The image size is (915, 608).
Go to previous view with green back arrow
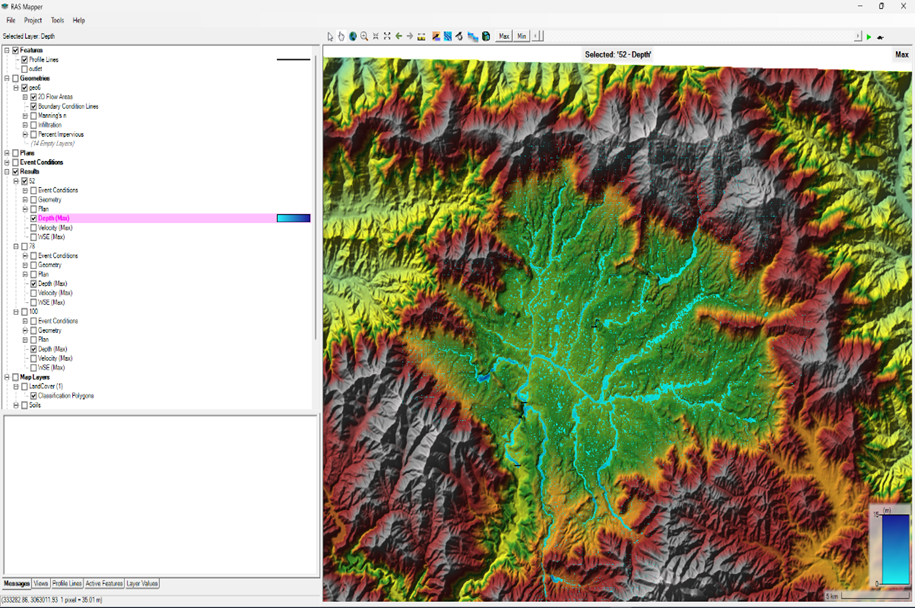coord(398,36)
